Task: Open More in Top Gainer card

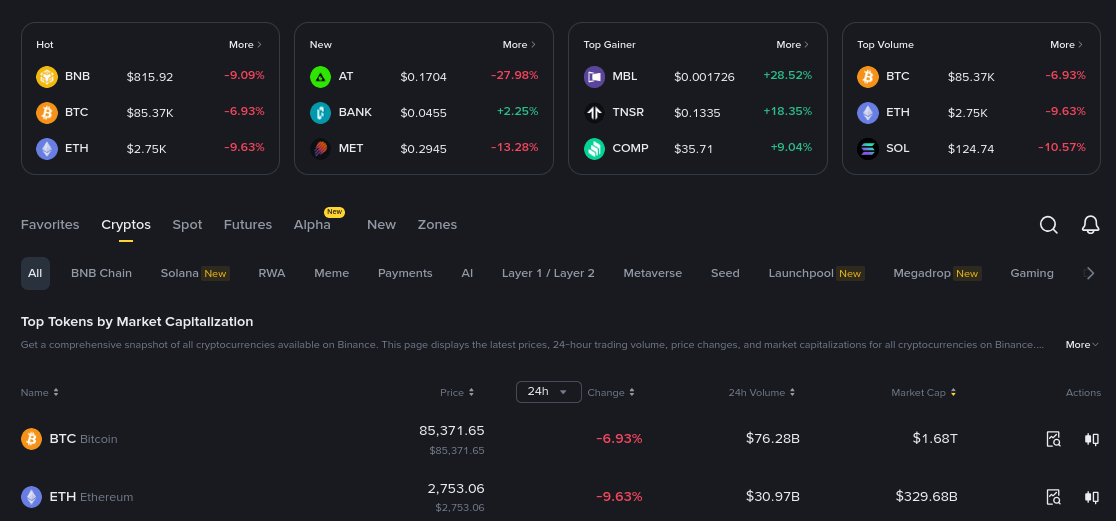Action: click(792, 45)
